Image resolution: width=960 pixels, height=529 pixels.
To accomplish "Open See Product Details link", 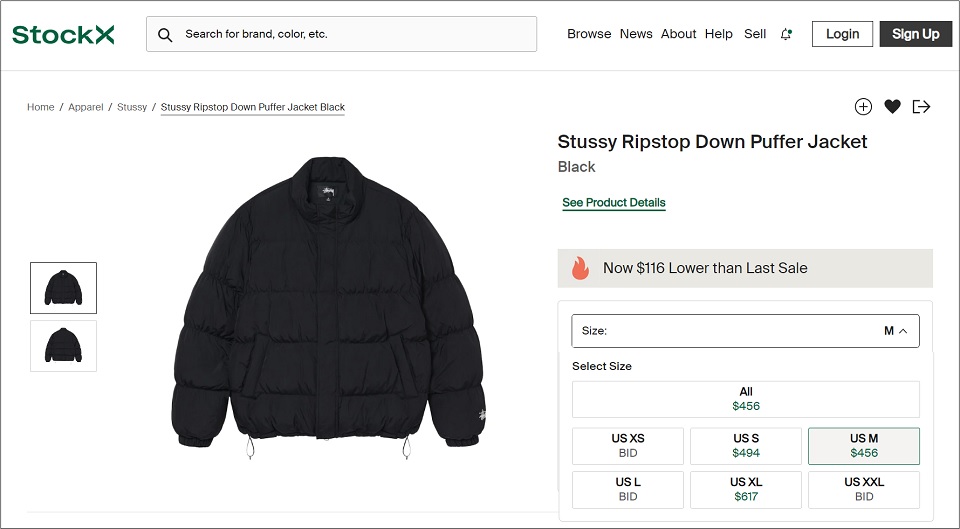I will click(x=613, y=203).
